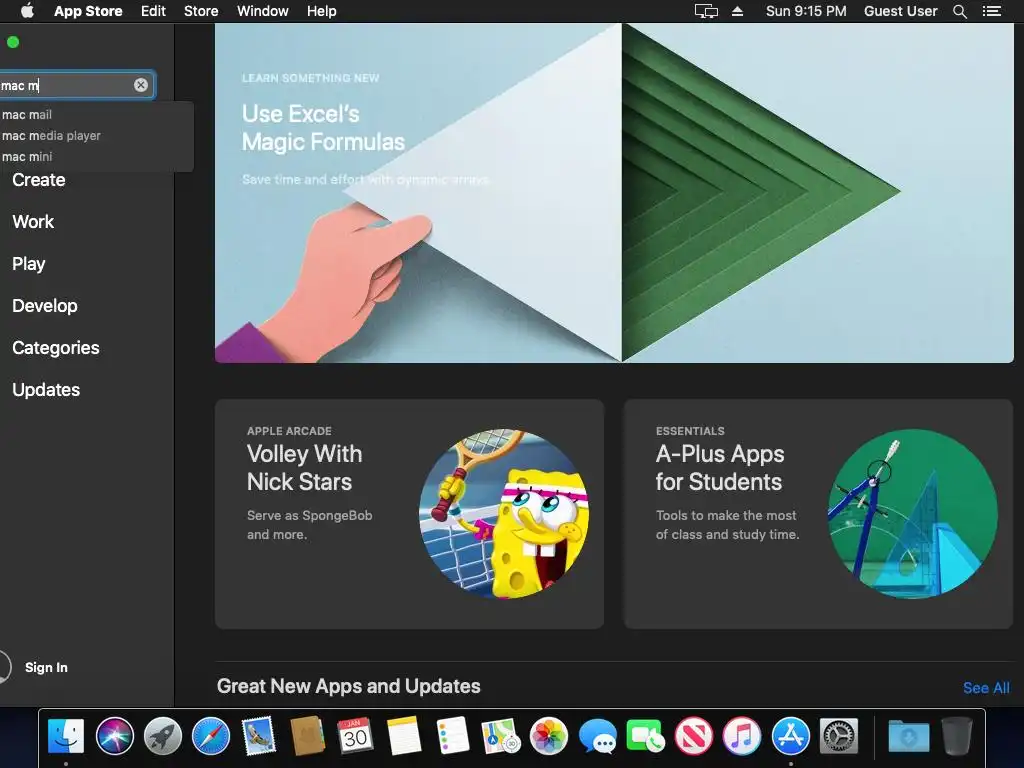The image size is (1024, 768).
Task: Open Notification Center list icon
Action: pyautogui.click(x=991, y=11)
